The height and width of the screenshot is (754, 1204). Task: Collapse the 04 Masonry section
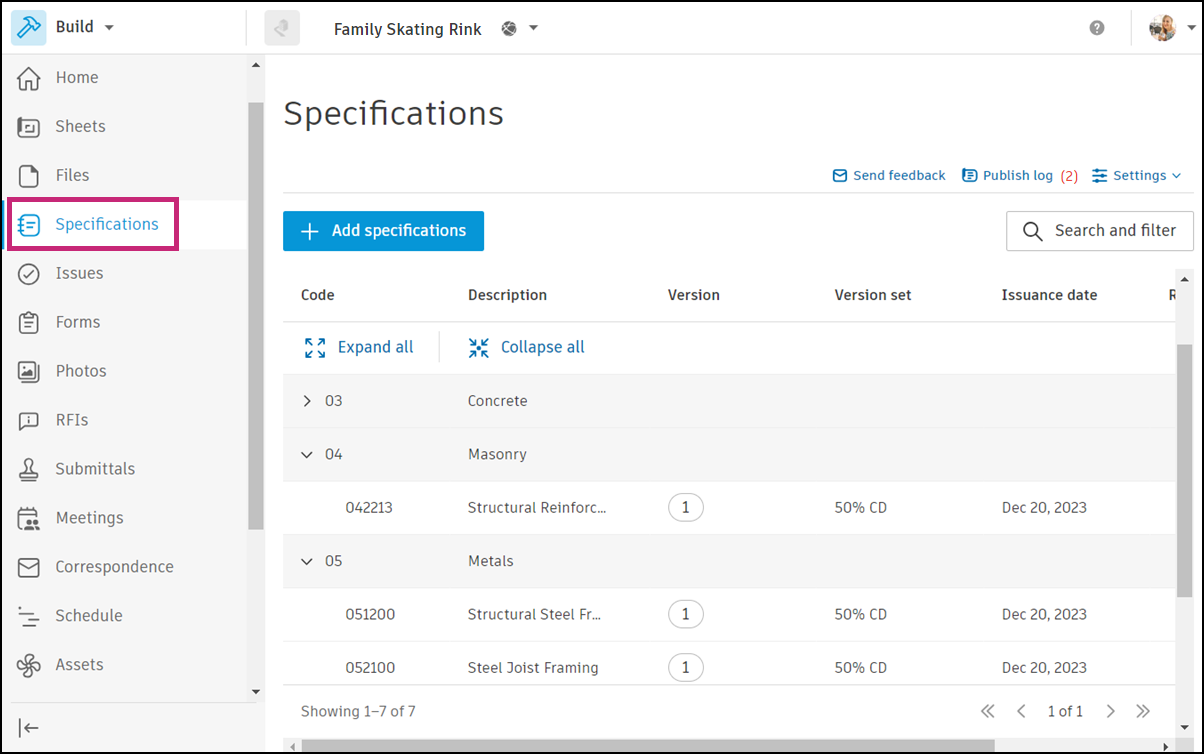[x=307, y=454]
